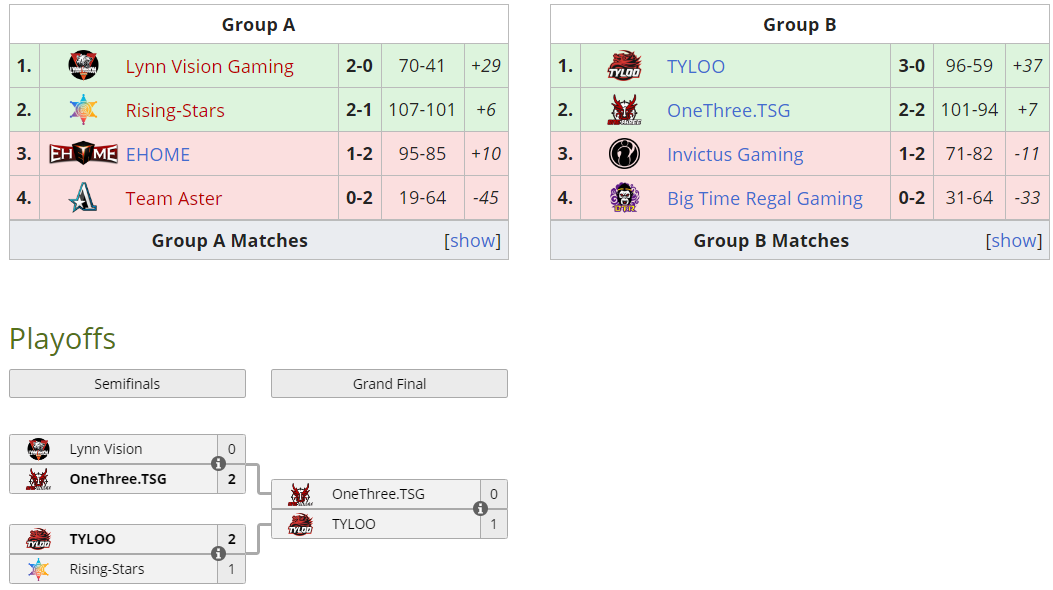Click the Lynn Vision Gaming logo in Group A
Screen dimensions: 1053x590
83,66
